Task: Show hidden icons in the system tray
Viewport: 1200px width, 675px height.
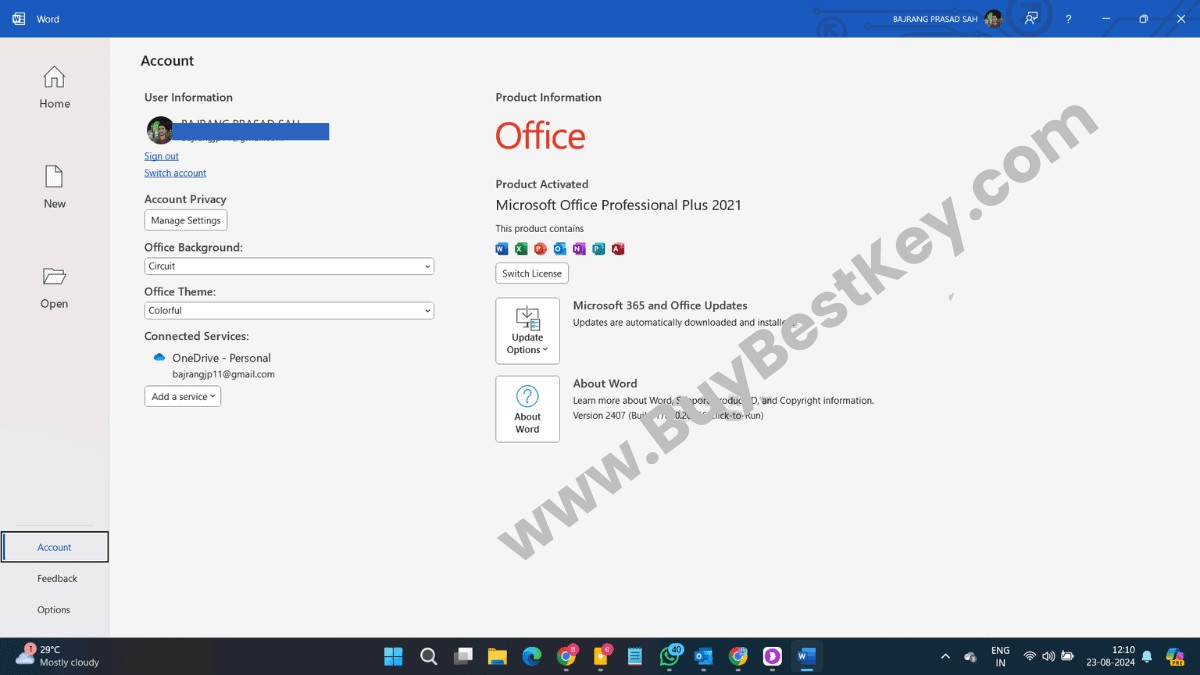Action: click(x=945, y=656)
